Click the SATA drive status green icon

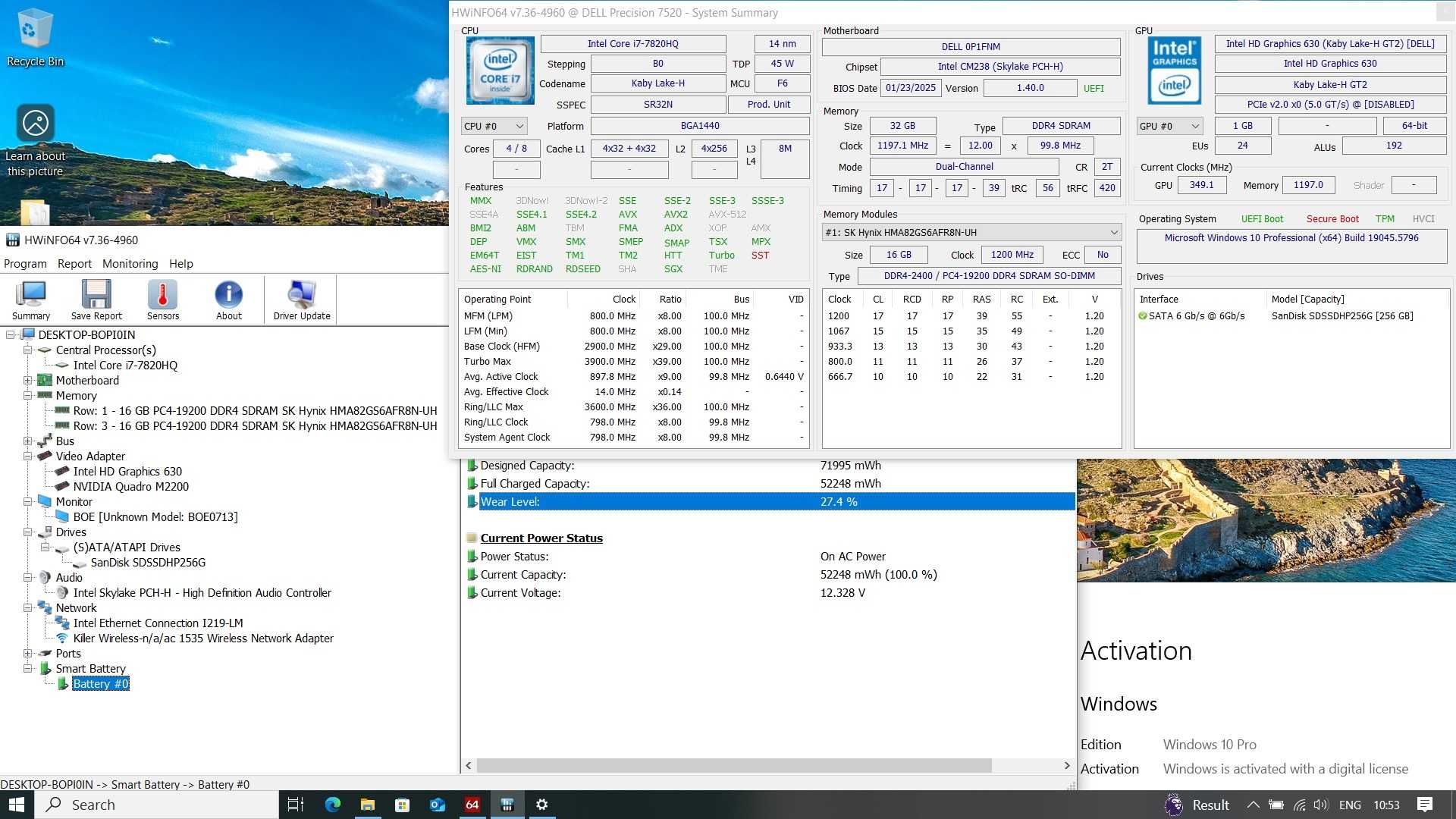(1142, 316)
